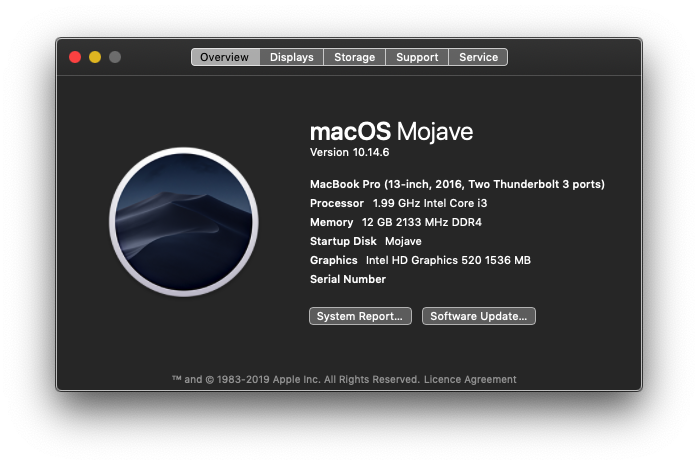Open the Licence Agreement link
Image resolution: width=698 pixels, height=465 pixels.
470,380
